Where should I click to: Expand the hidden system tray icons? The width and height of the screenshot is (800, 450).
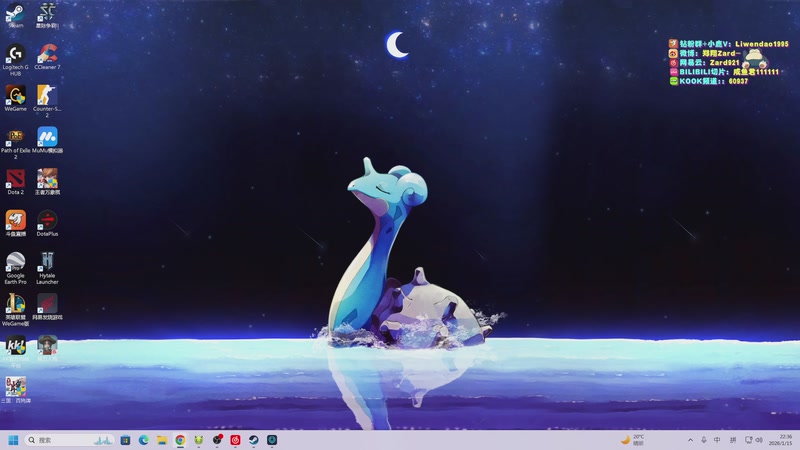click(690, 440)
